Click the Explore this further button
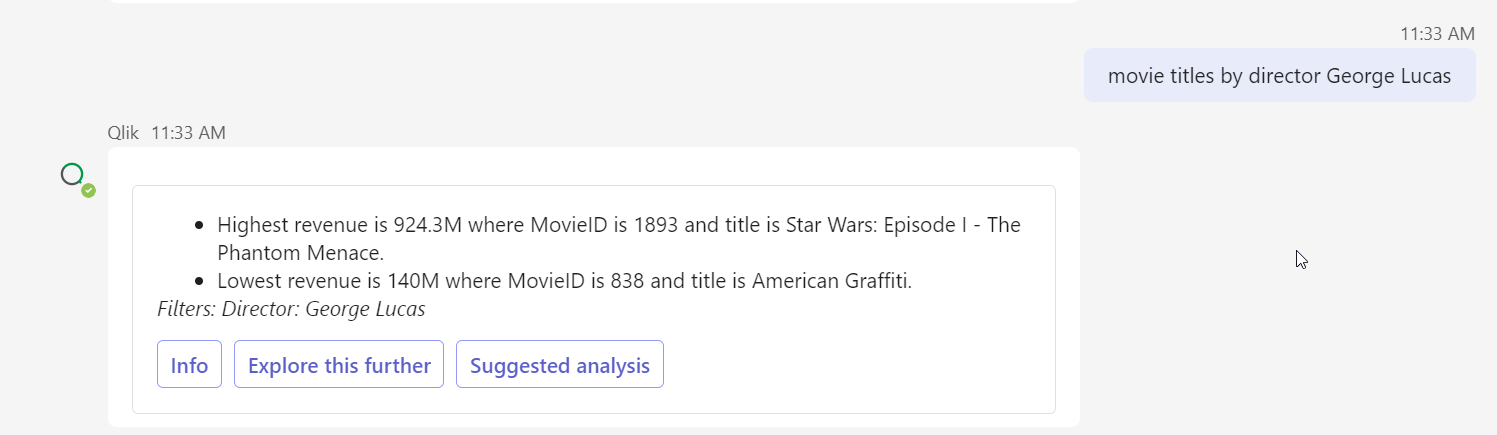This screenshot has height=435, width=1497. tap(339, 365)
